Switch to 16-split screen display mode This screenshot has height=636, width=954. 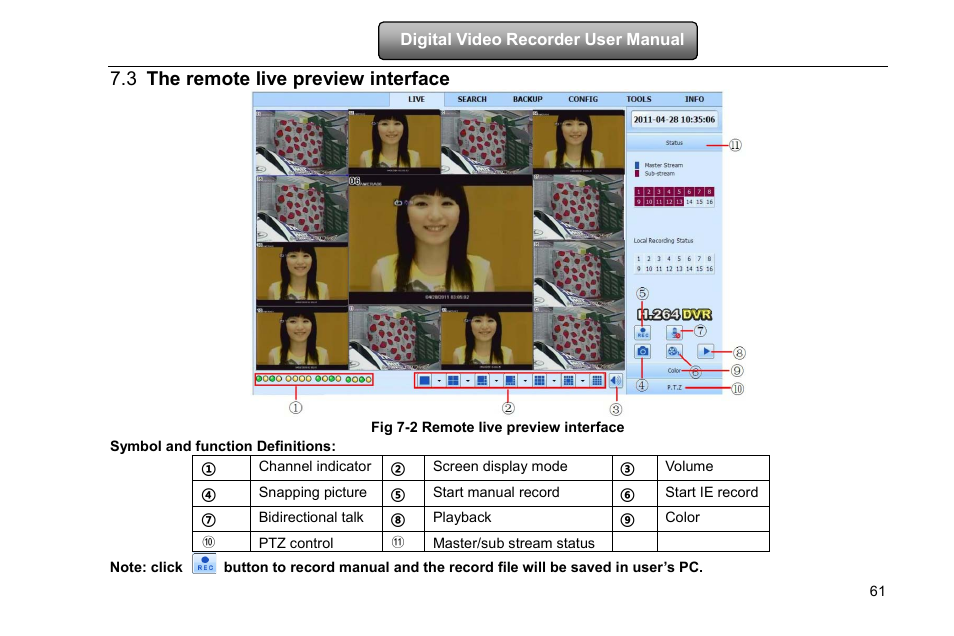597,380
